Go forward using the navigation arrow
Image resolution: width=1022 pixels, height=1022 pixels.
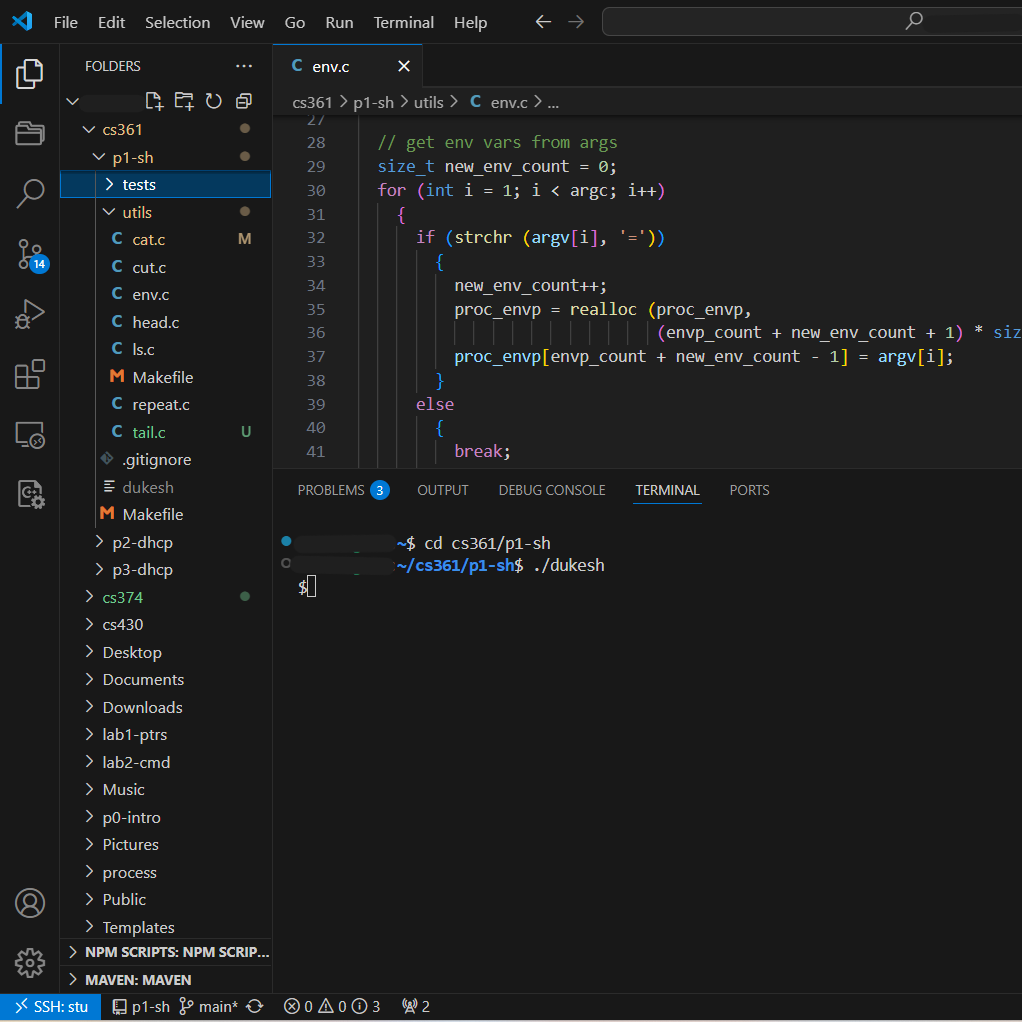click(576, 22)
